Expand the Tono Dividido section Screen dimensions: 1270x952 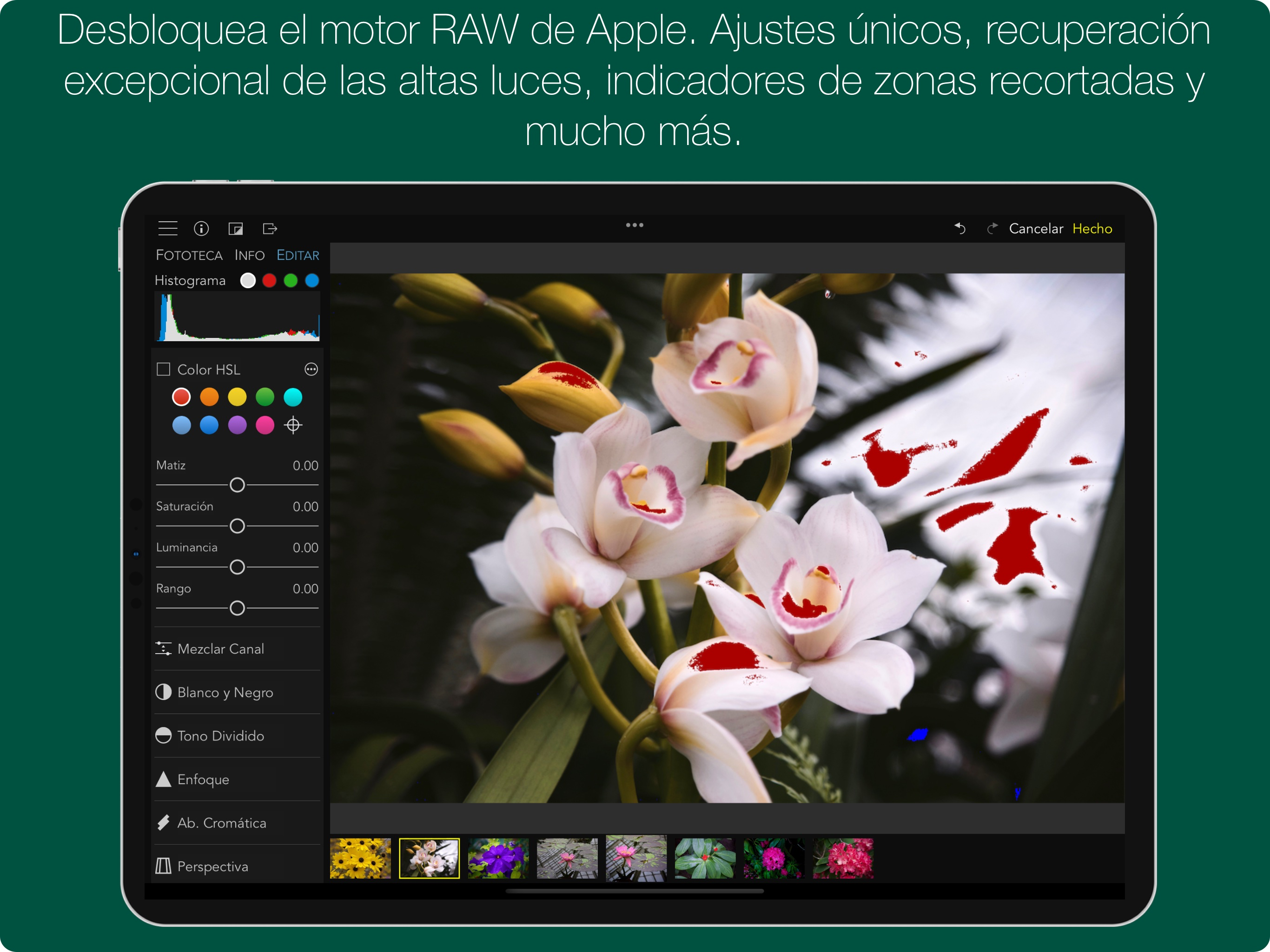[x=221, y=735]
